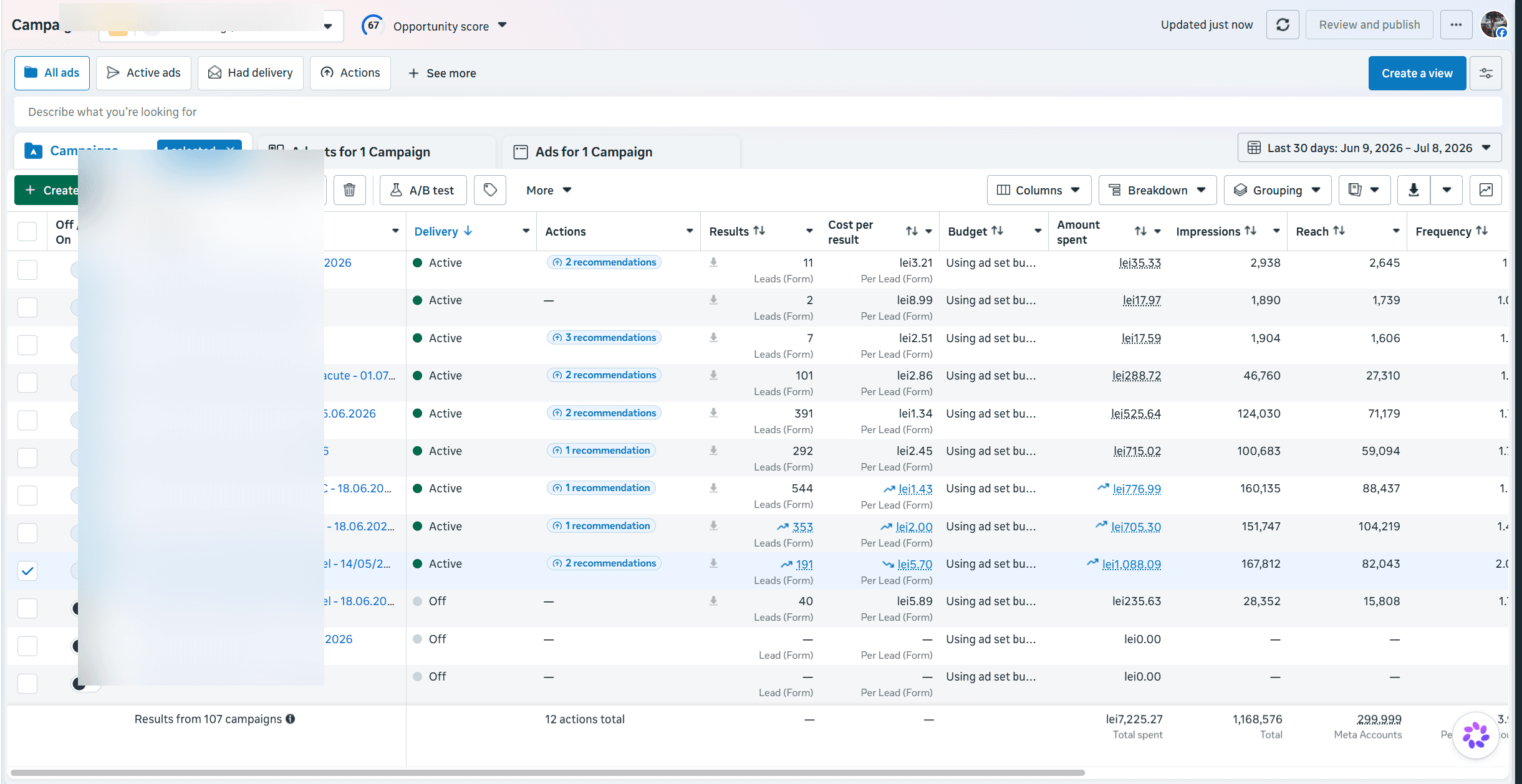Check the first campaign row checkbox
The image size is (1522, 784).
pyautogui.click(x=27, y=270)
